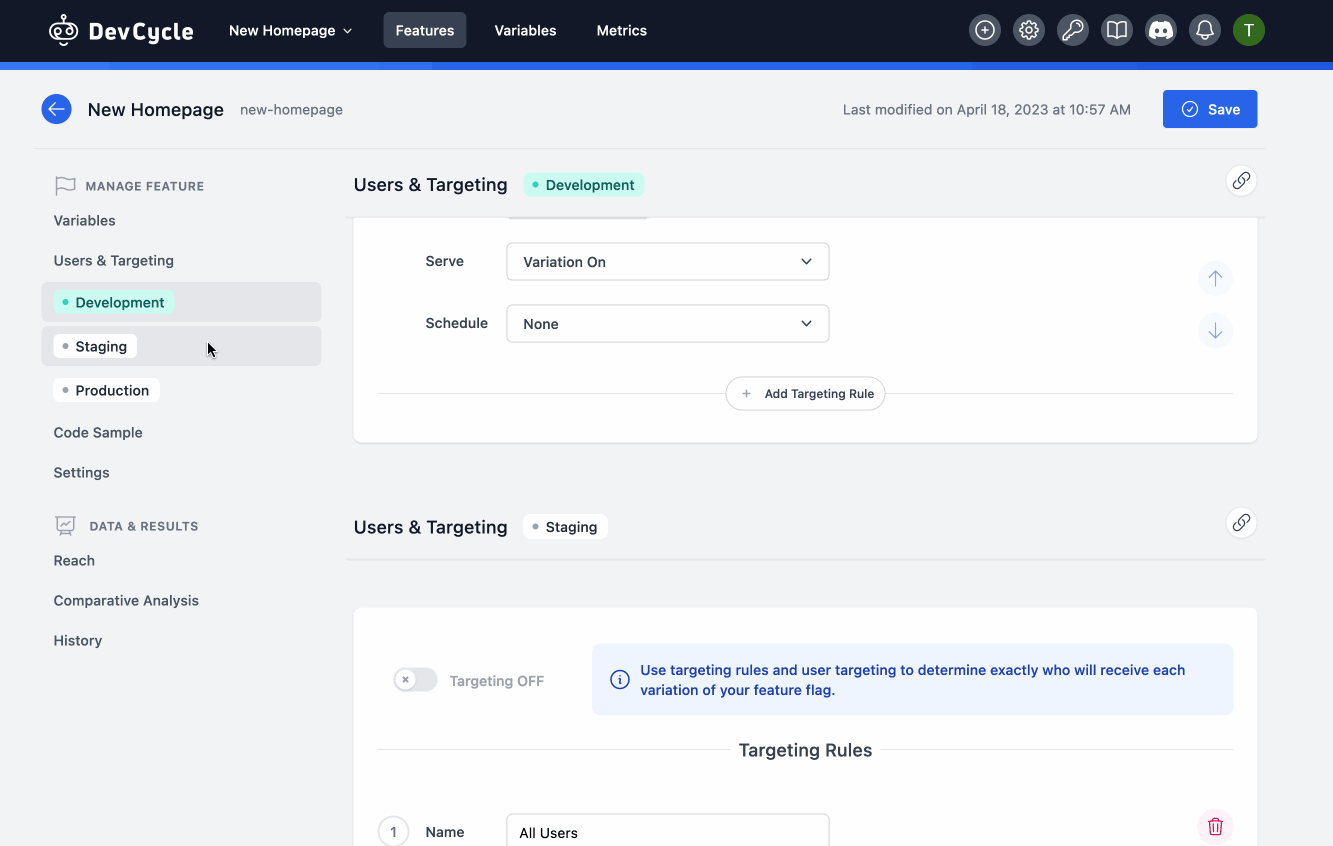
Task: Check notifications via the bell icon
Action: (x=1205, y=30)
